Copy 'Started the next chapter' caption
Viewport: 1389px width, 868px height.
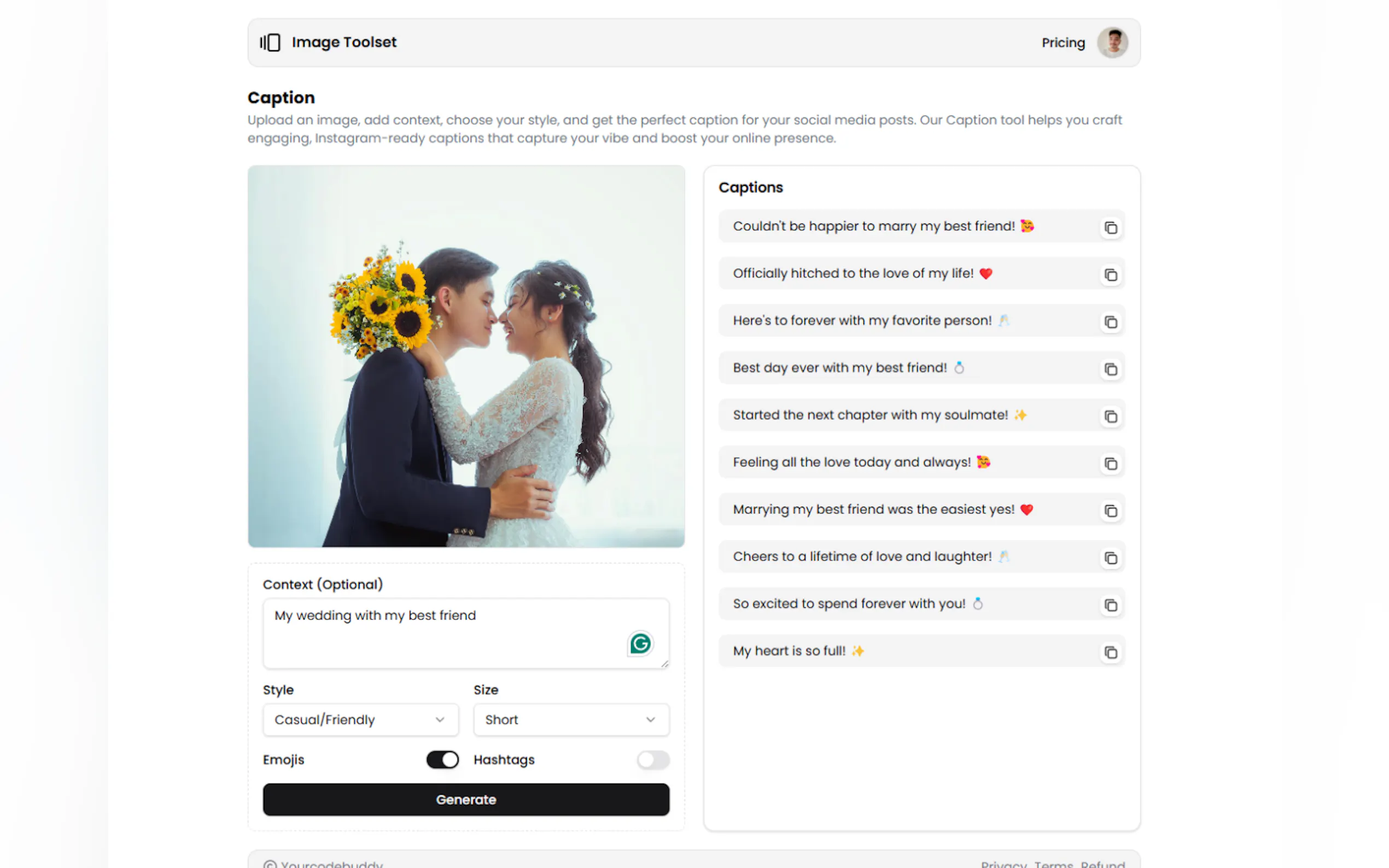(1110, 416)
